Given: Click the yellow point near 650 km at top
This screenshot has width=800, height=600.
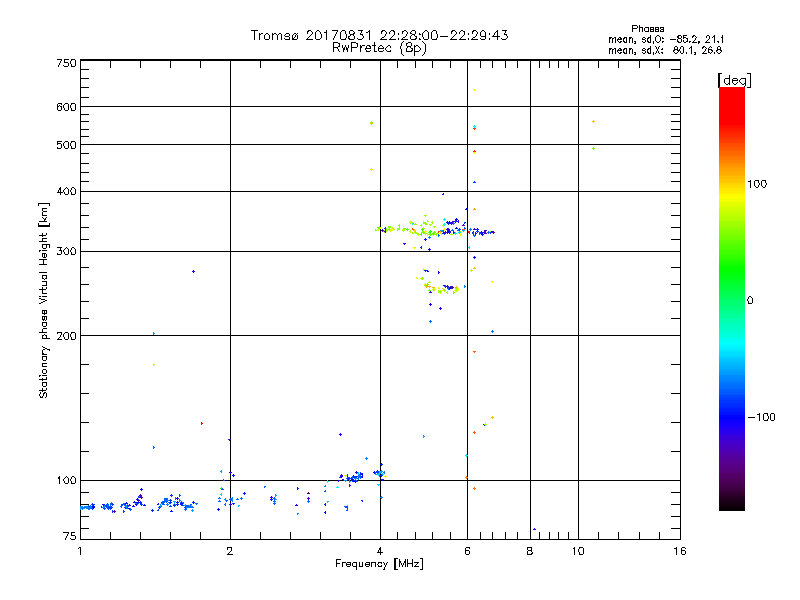Looking at the screenshot, I should pyautogui.click(x=474, y=90).
